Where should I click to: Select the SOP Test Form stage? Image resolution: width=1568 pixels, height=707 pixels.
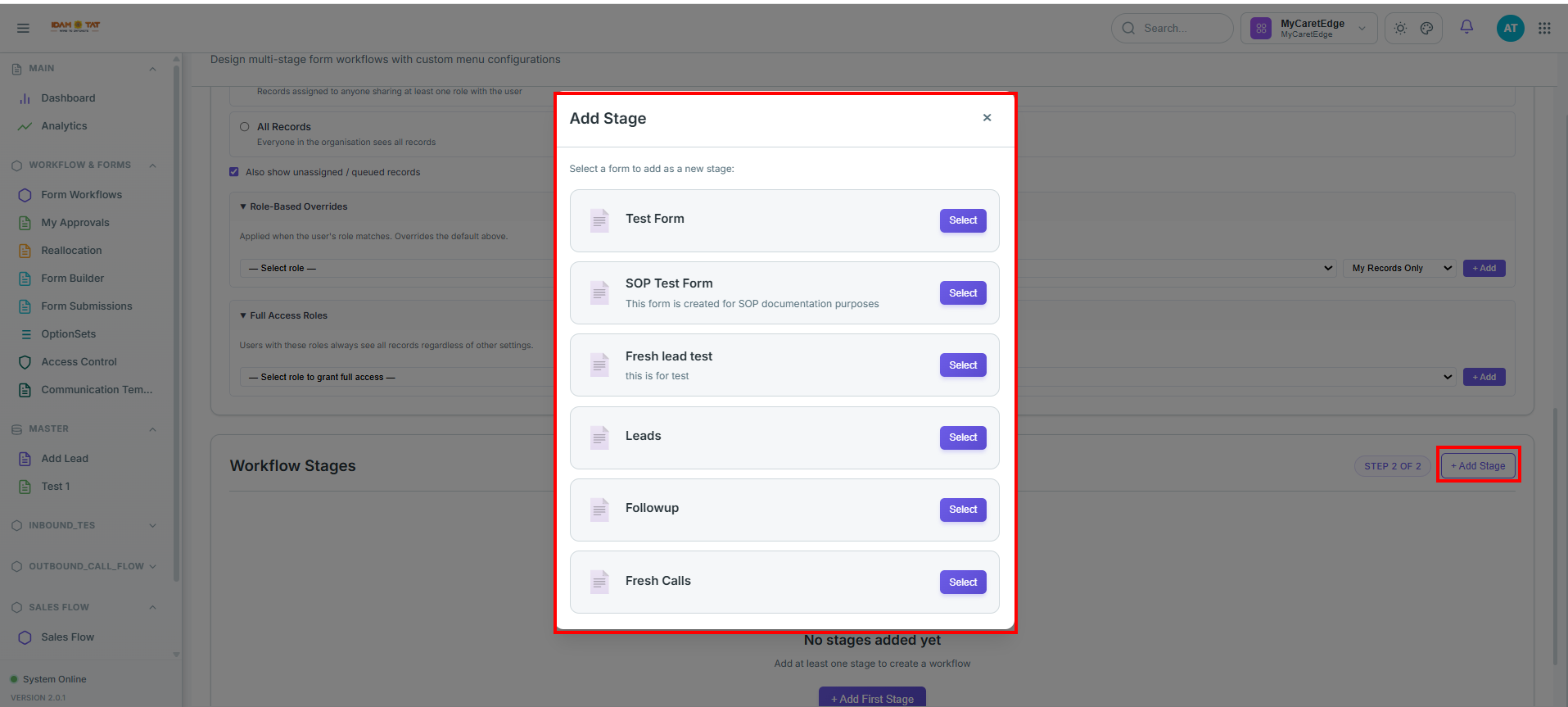coord(963,293)
